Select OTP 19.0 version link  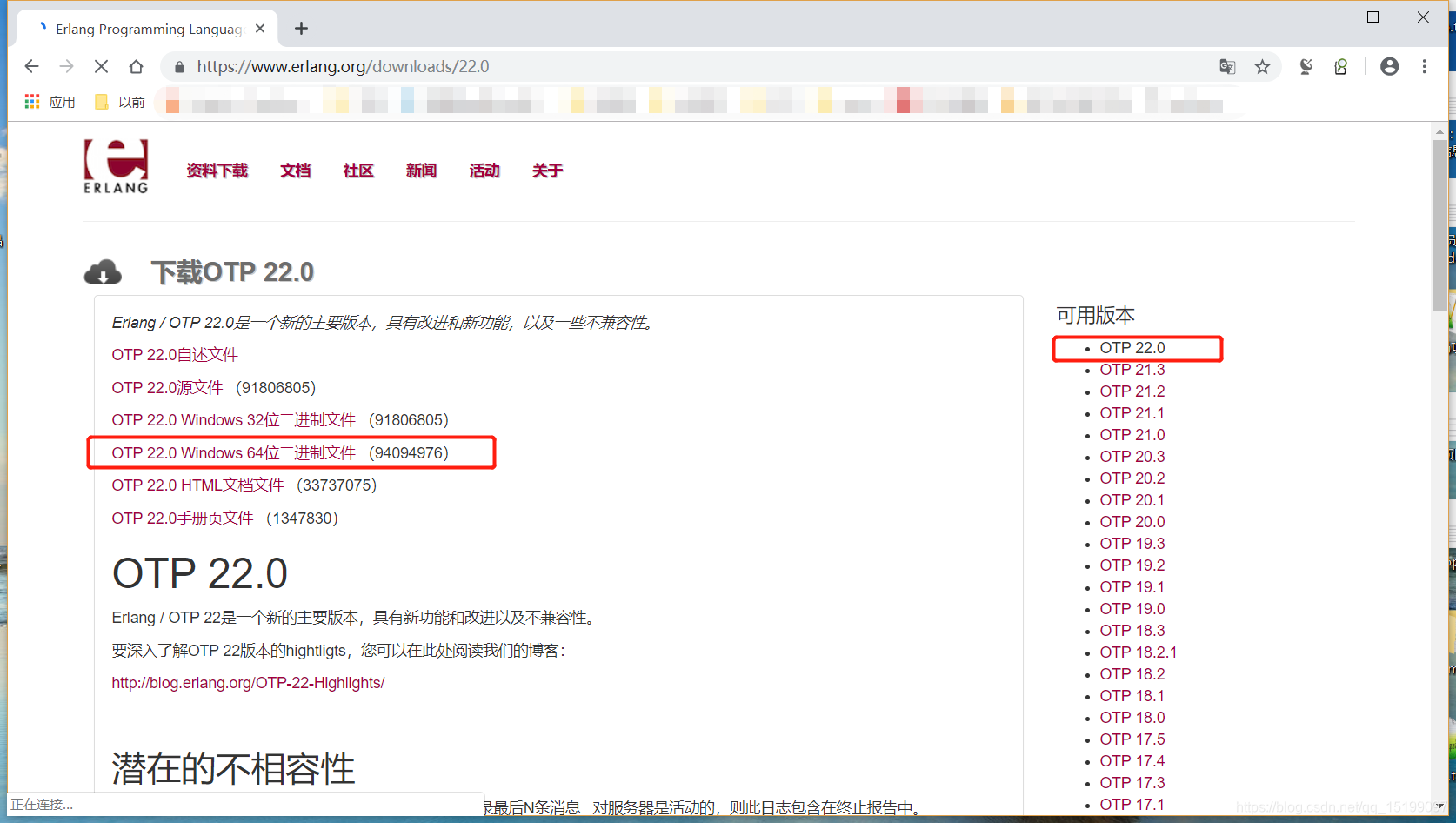click(x=1132, y=609)
